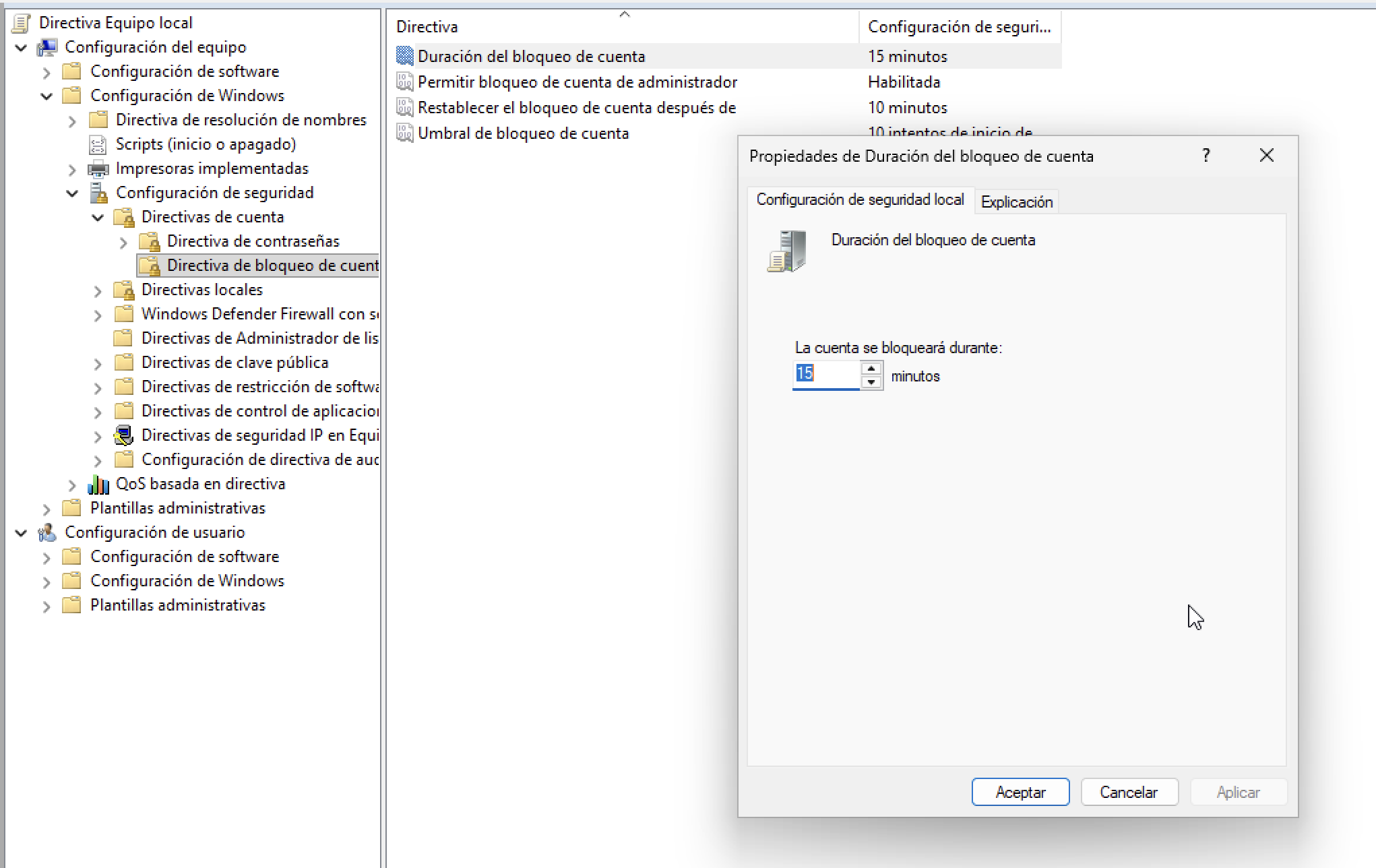
Task: Click the Directivas de seguridad IP icon
Action: 124,435
